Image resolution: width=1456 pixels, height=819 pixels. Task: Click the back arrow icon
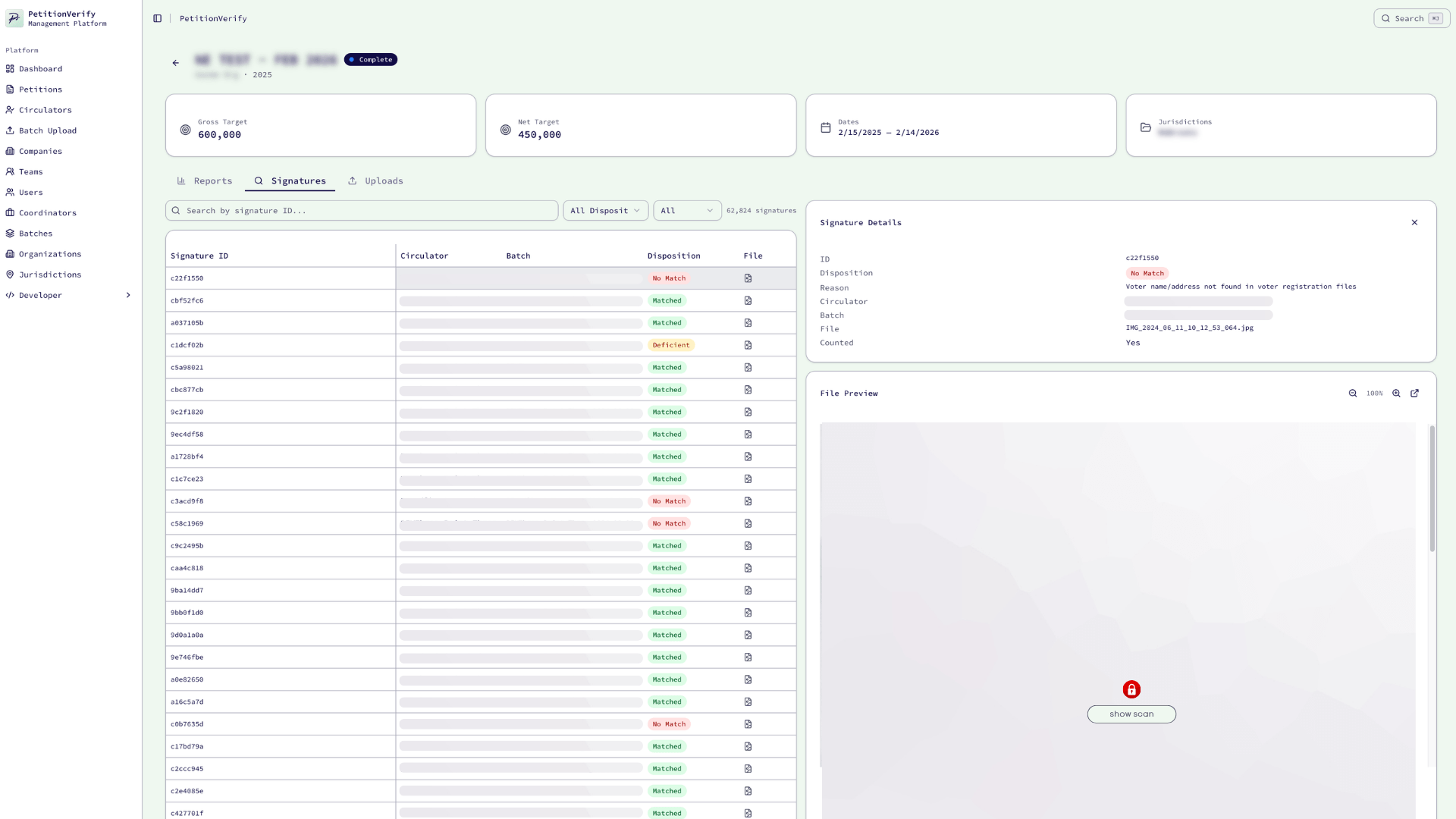click(x=175, y=63)
